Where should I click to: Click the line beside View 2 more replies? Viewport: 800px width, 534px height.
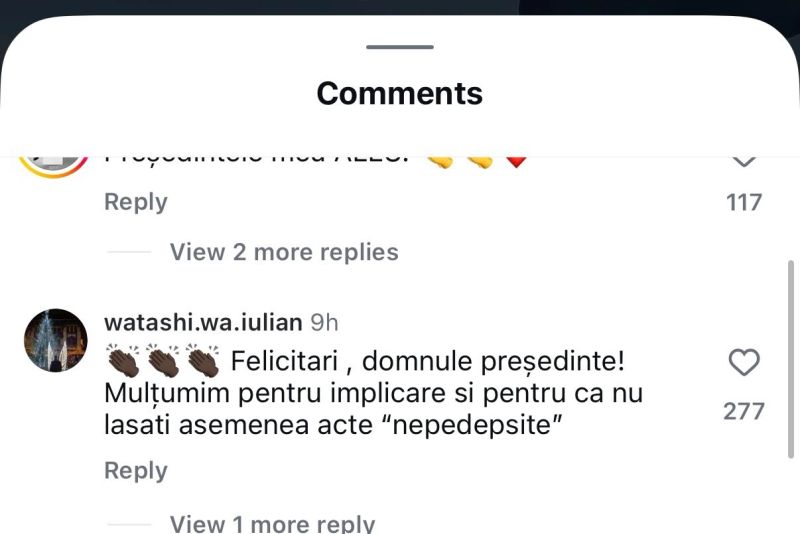coord(130,252)
